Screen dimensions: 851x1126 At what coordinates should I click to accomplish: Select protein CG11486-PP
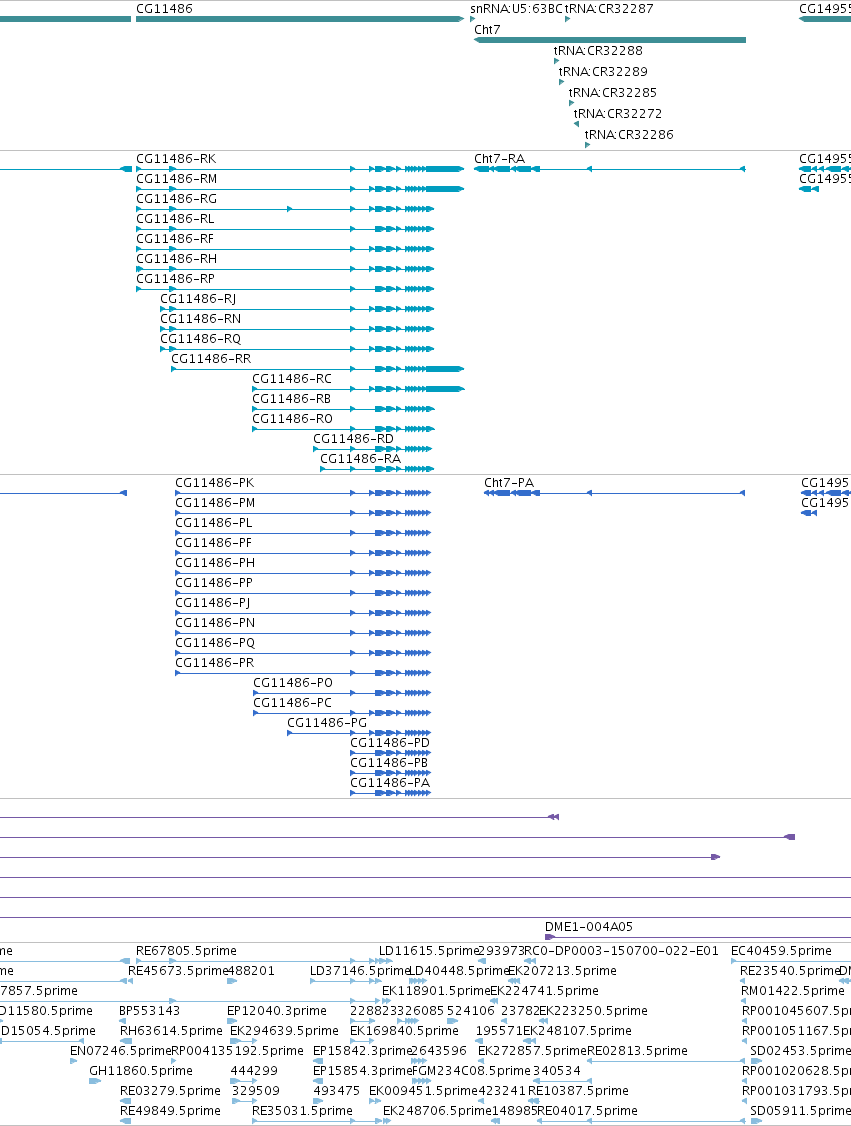214,583
